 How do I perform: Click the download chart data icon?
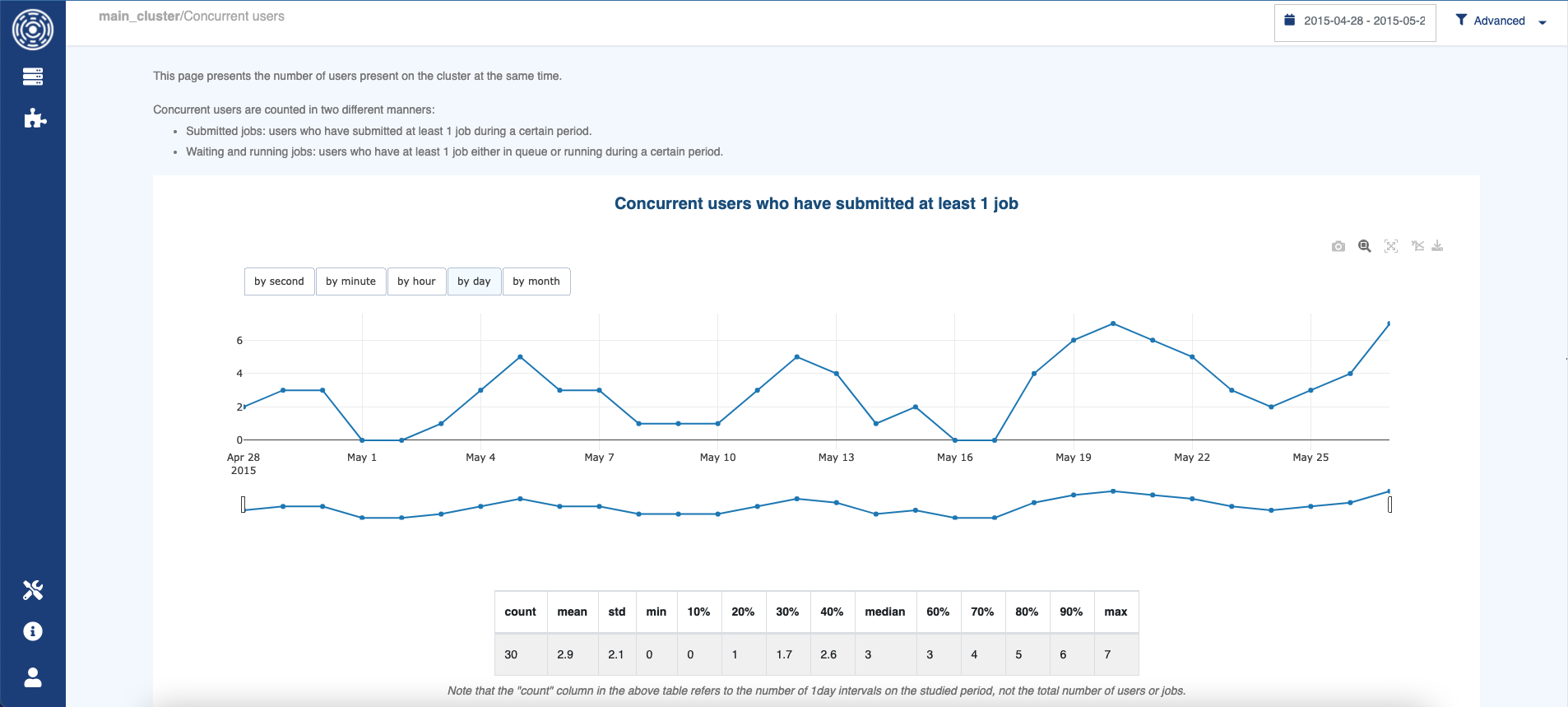click(1437, 246)
